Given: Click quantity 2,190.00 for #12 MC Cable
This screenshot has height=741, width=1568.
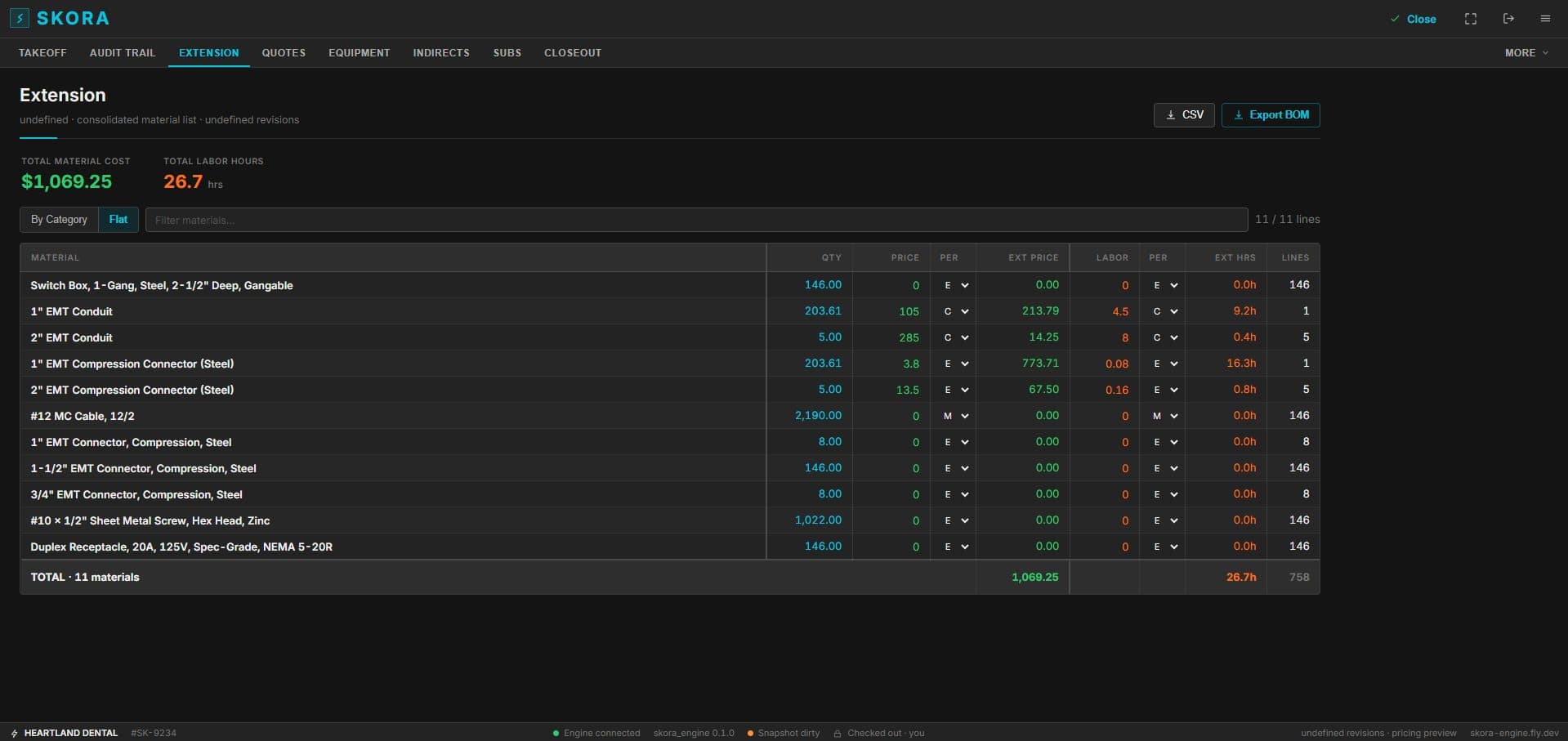Looking at the screenshot, I should pyautogui.click(x=818, y=416).
